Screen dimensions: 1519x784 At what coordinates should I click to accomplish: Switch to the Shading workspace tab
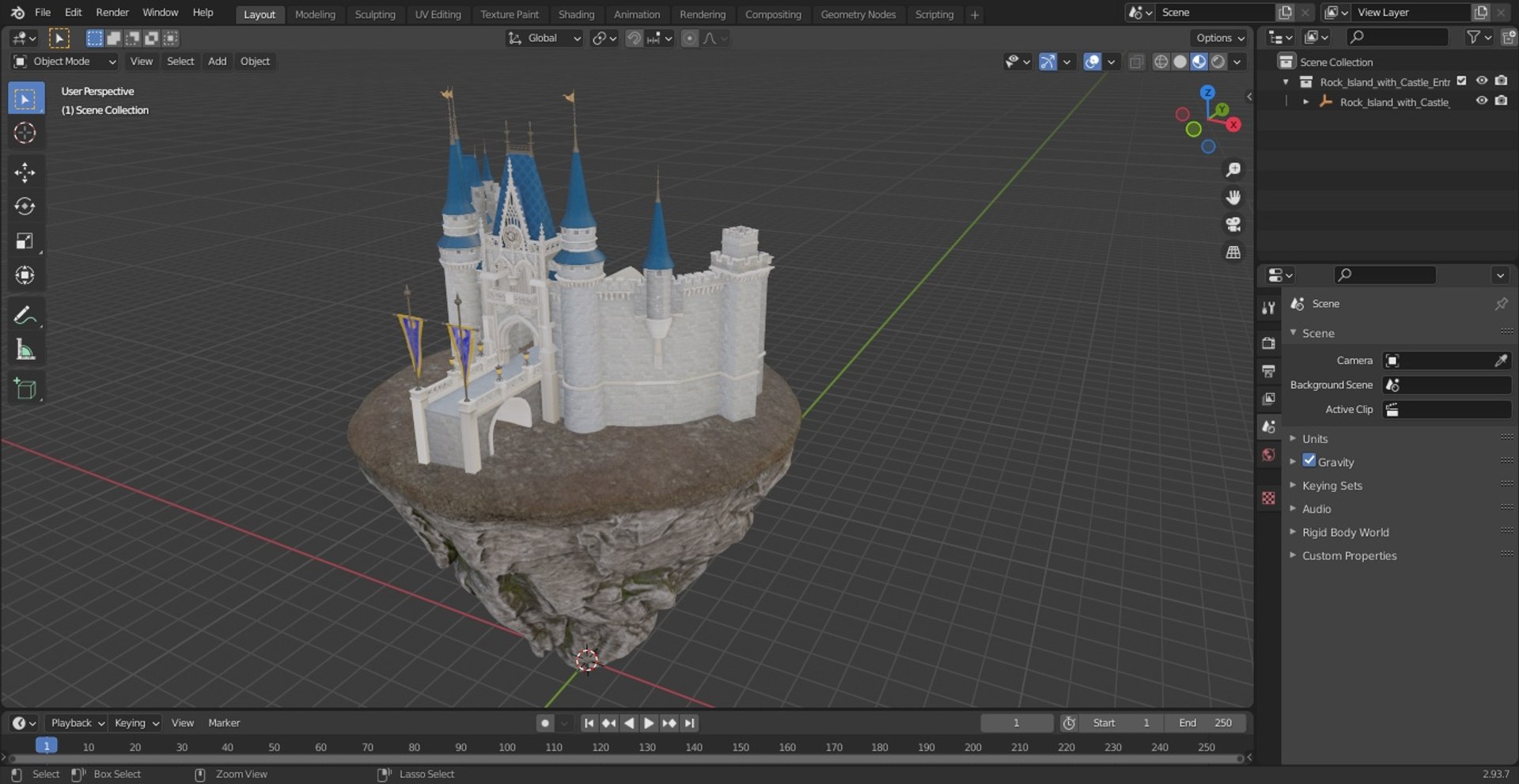[576, 14]
